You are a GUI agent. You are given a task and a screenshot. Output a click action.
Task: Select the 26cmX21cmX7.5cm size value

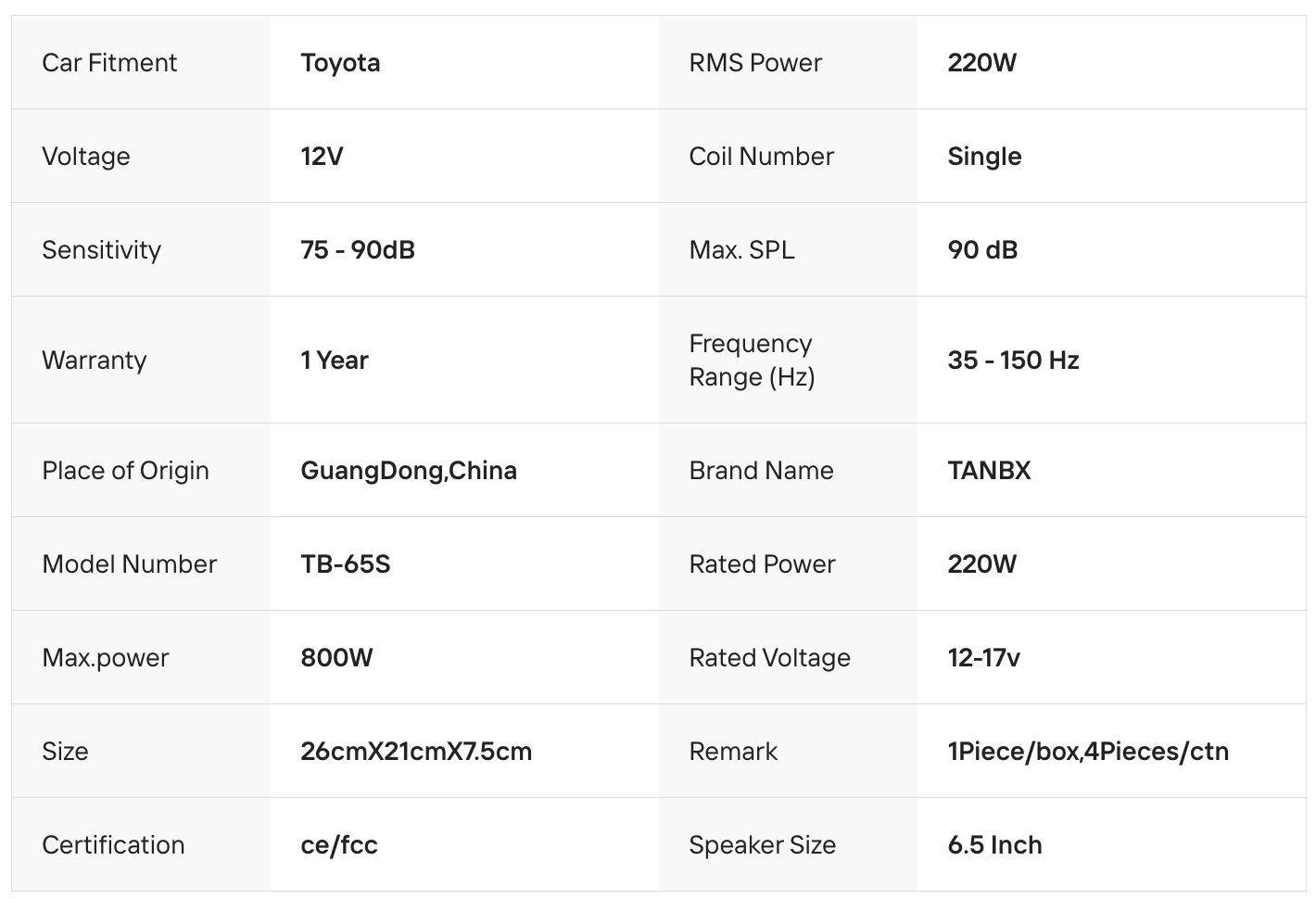click(416, 752)
